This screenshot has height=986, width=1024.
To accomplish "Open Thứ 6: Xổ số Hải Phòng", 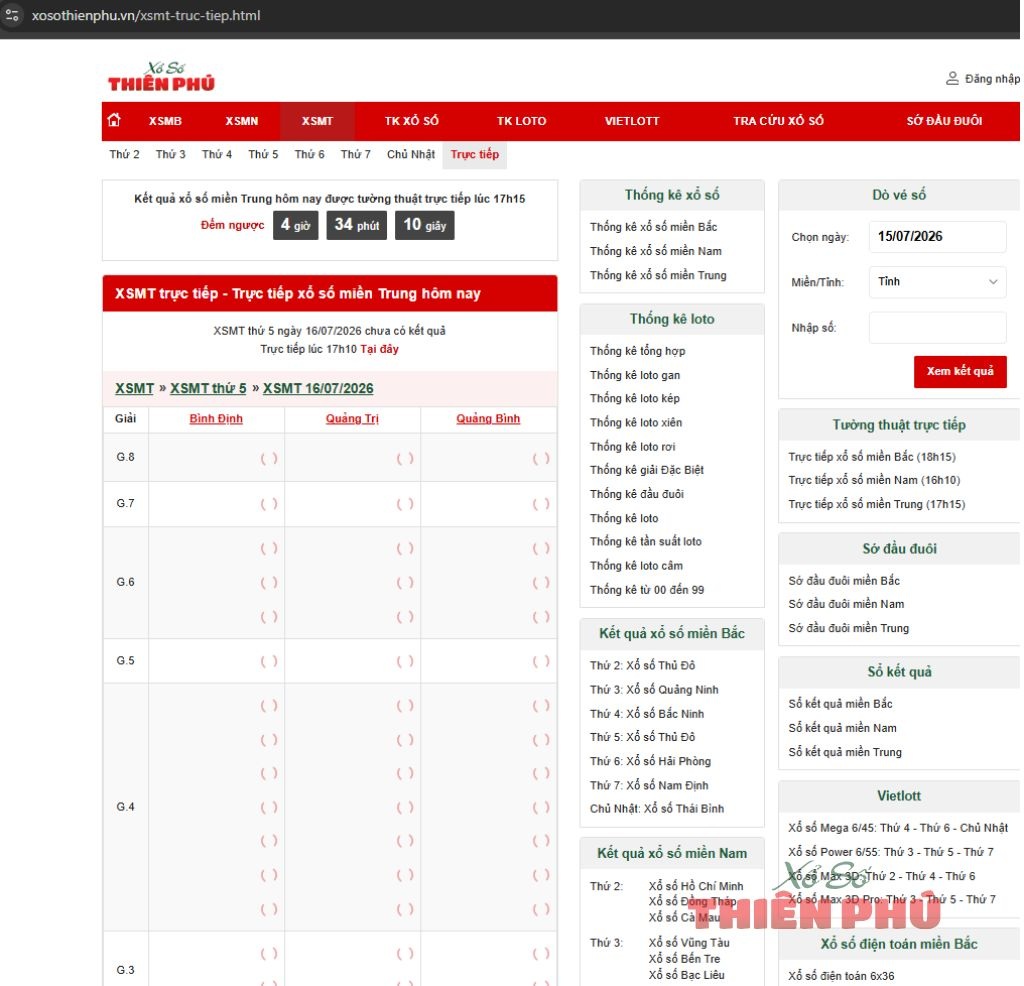I will tap(650, 761).
